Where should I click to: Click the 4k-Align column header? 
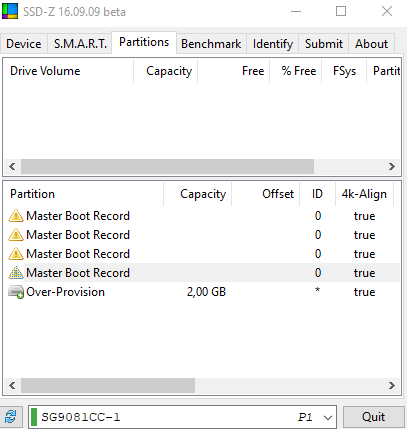(364, 194)
